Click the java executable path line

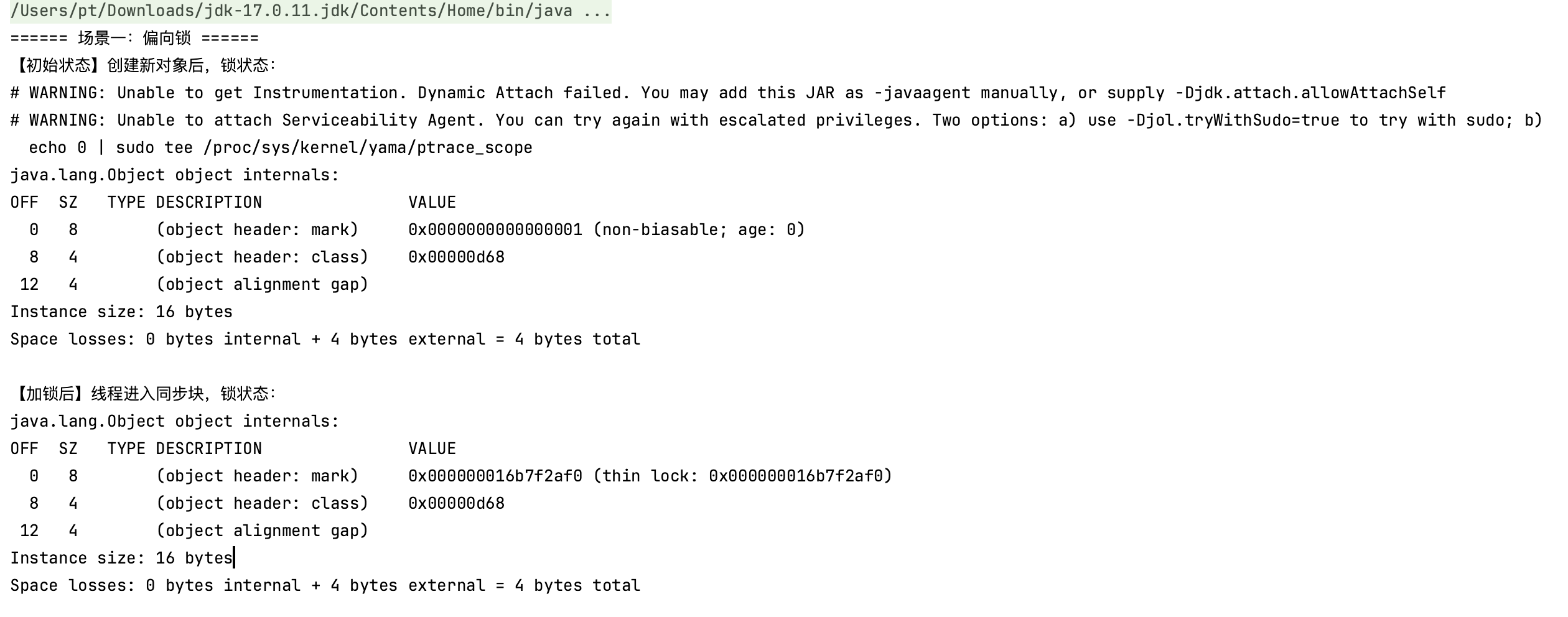tap(310, 11)
